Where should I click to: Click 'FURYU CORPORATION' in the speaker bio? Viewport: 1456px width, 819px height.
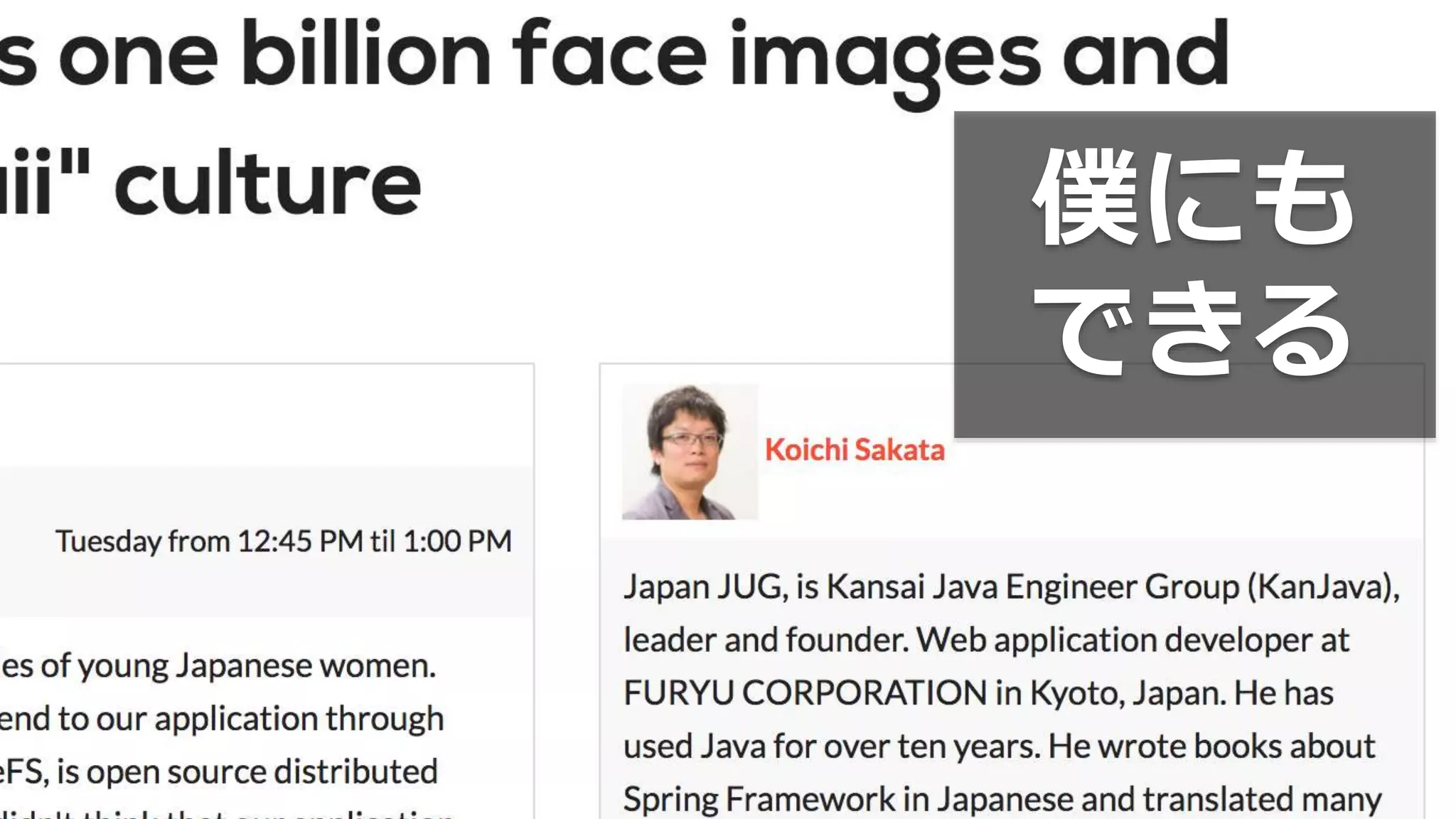(x=805, y=693)
